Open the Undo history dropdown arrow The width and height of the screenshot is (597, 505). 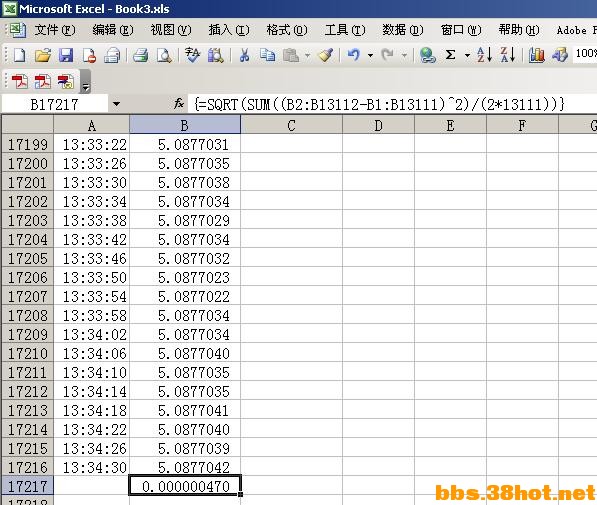coord(370,56)
